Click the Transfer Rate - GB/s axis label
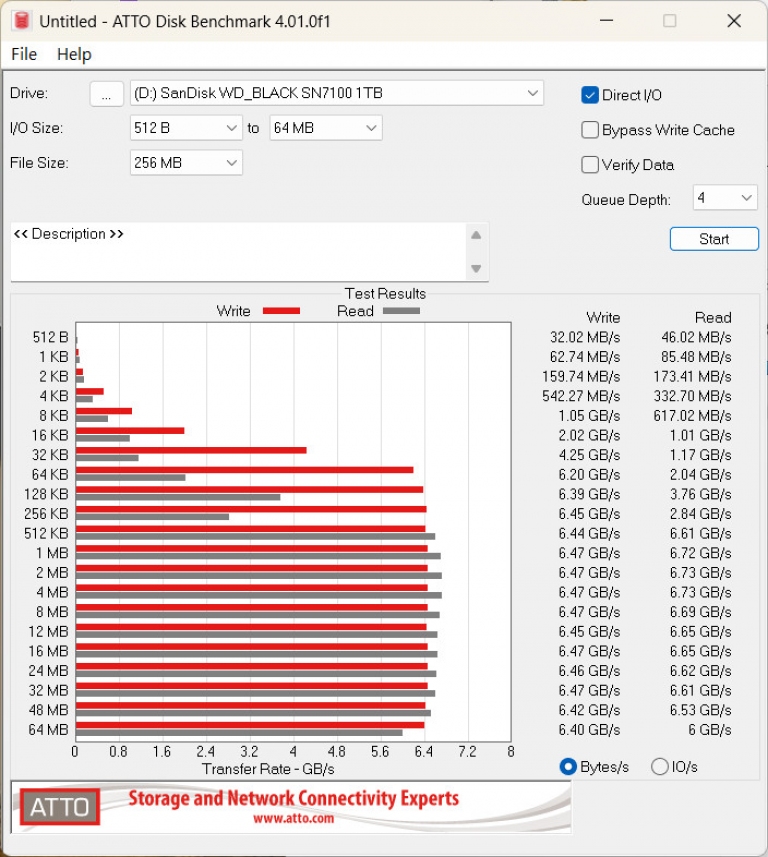 click(268, 769)
